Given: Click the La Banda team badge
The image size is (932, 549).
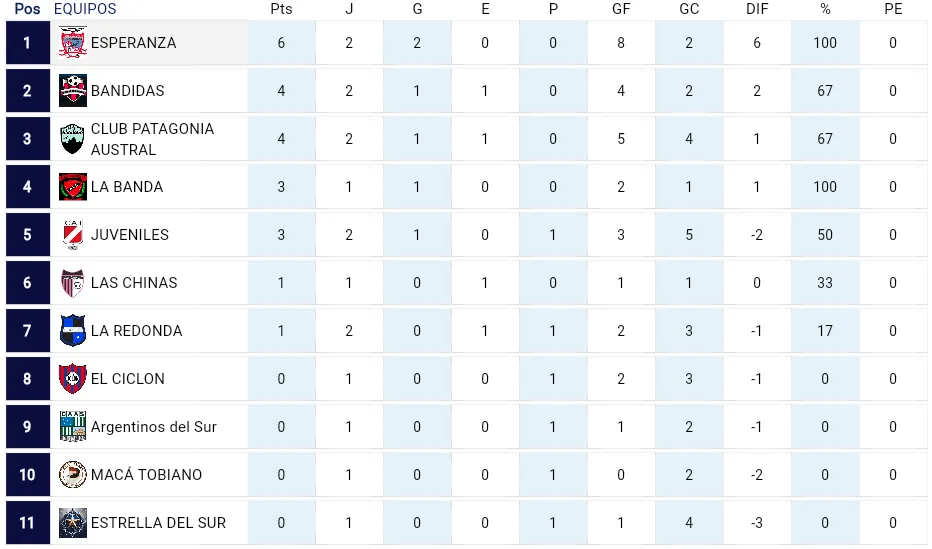Looking at the screenshot, I should pyautogui.click(x=72, y=187).
